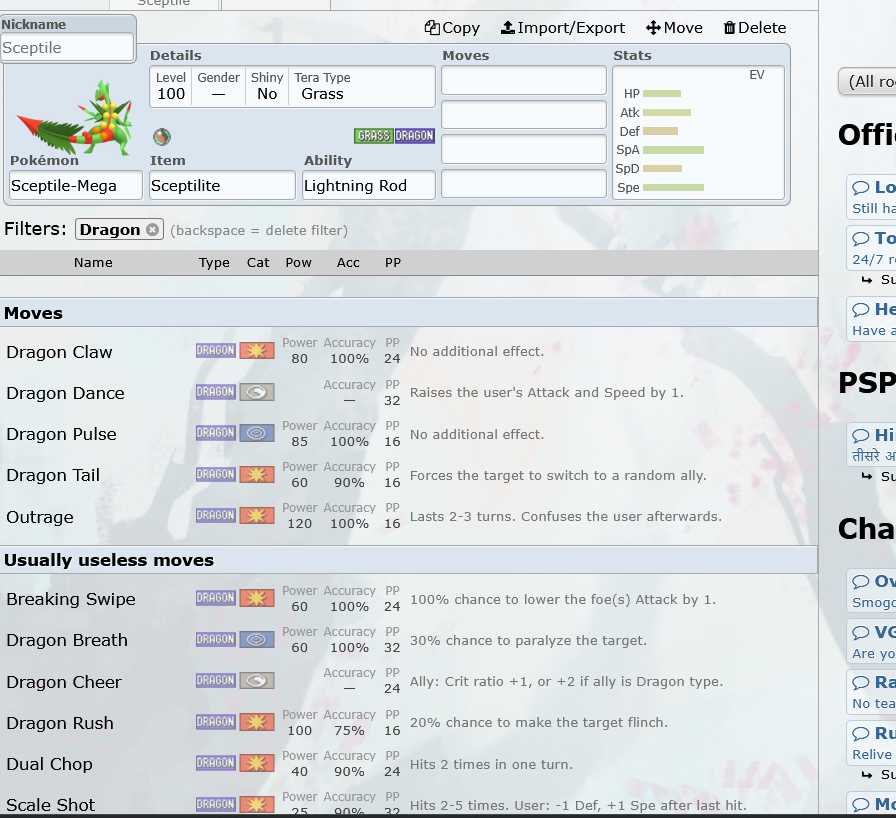The width and height of the screenshot is (896, 818).
Task: Click the Move set button
Action: click(674, 27)
